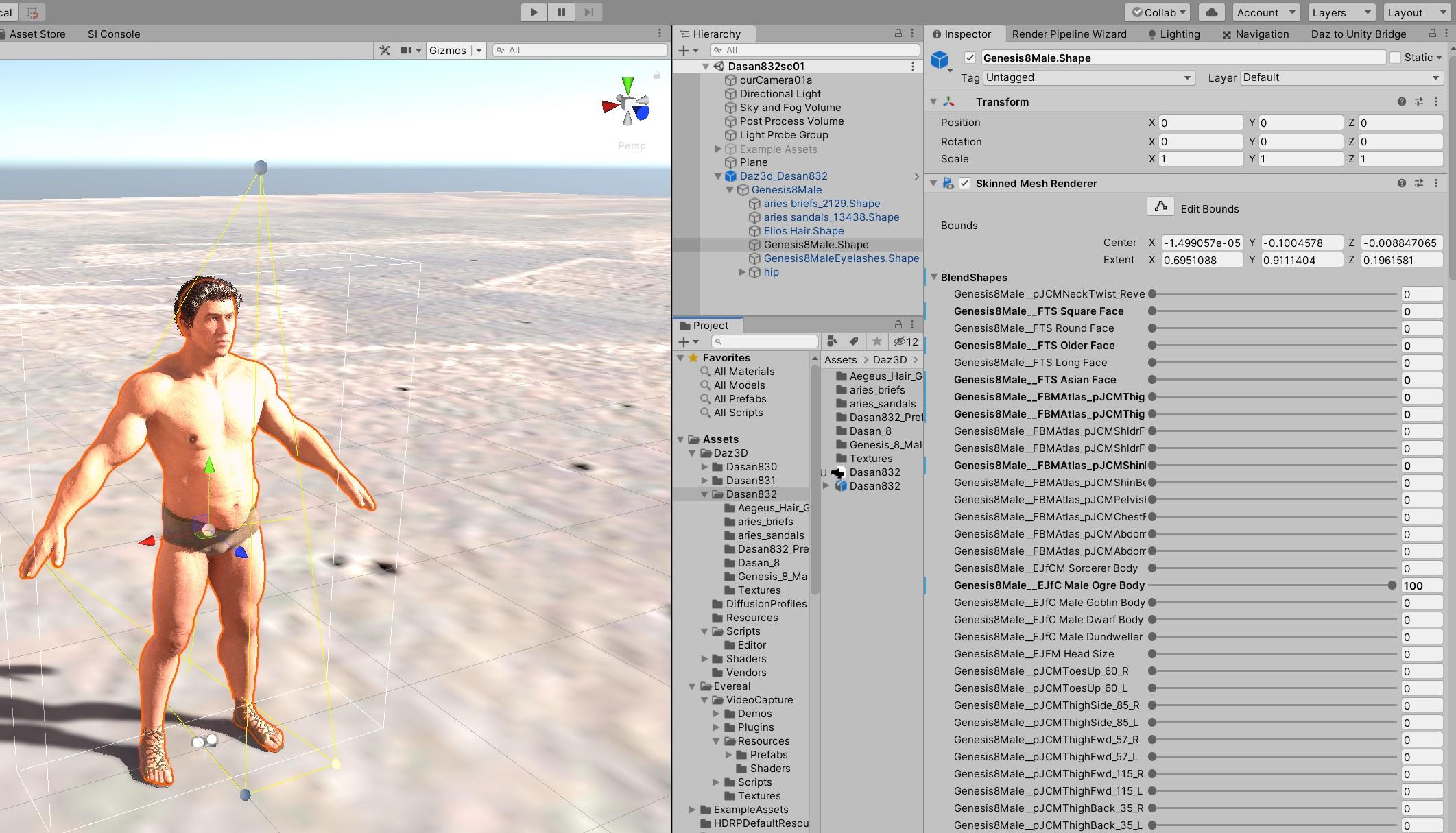Enable the Static checkbox

(x=1395, y=58)
